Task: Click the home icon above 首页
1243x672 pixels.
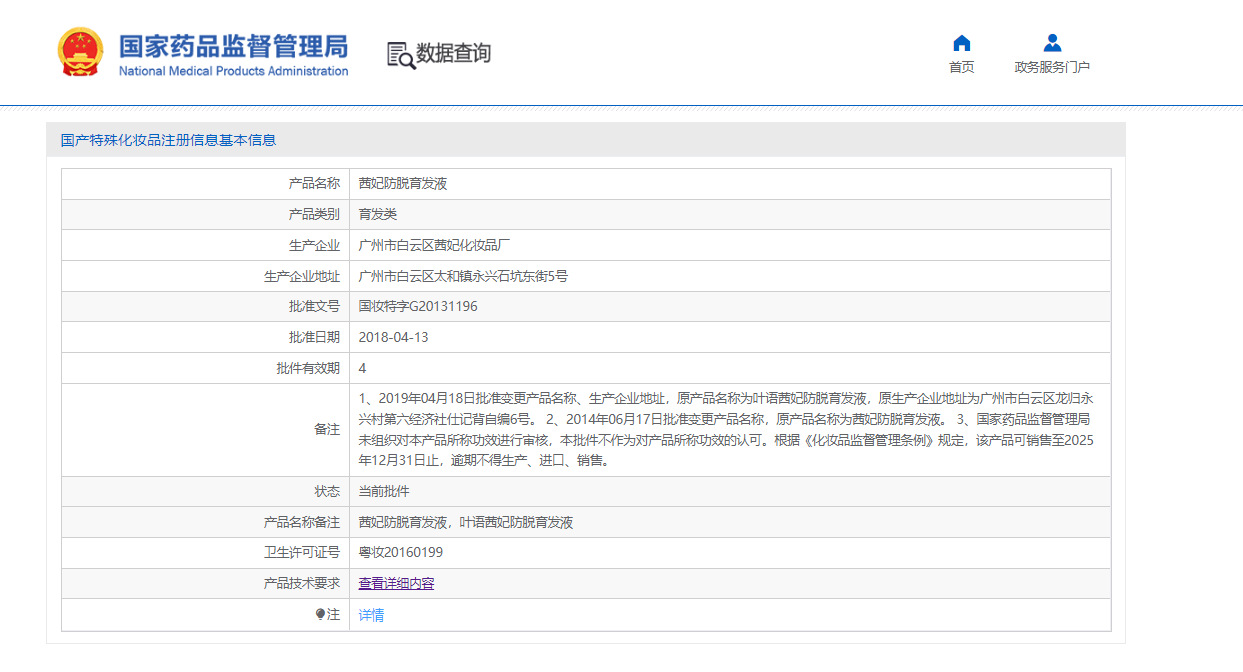Action: 961,43
